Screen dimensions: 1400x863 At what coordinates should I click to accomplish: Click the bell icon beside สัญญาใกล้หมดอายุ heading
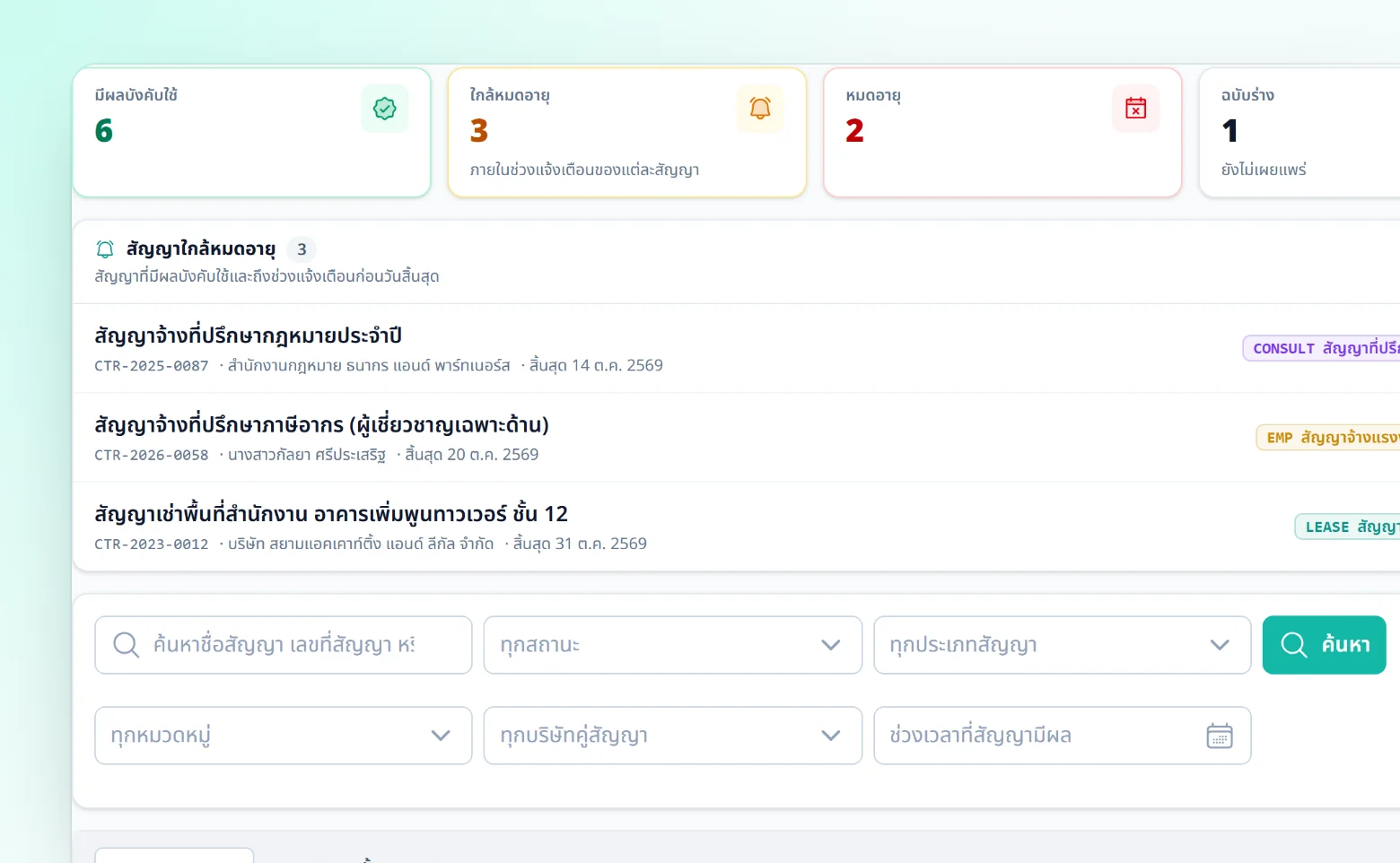[105, 249]
